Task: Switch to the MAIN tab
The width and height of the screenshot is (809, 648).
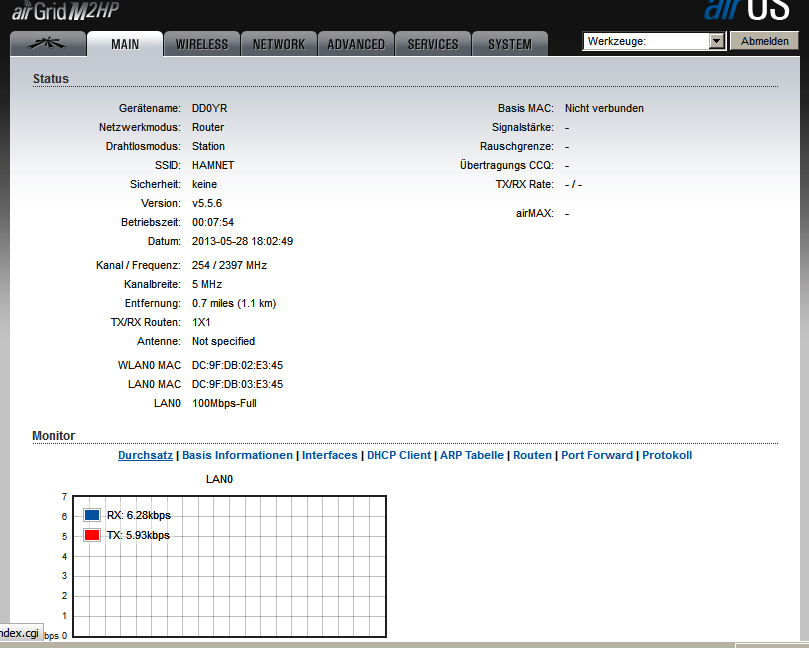Action: (125, 44)
